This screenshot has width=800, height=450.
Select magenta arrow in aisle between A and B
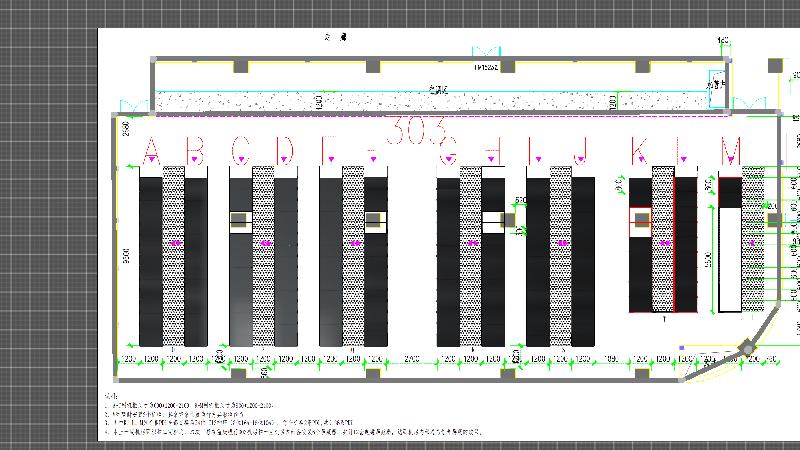[175, 243]
